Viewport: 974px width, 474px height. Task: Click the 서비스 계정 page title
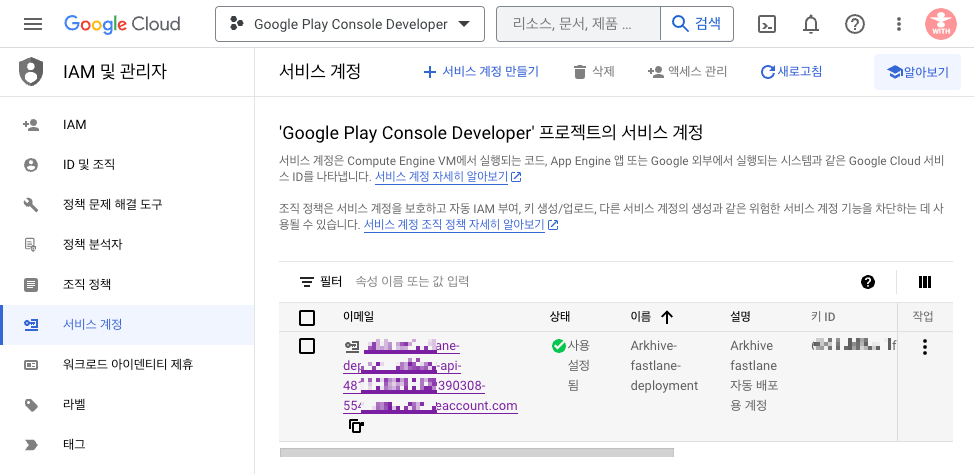tap(320, 71)
